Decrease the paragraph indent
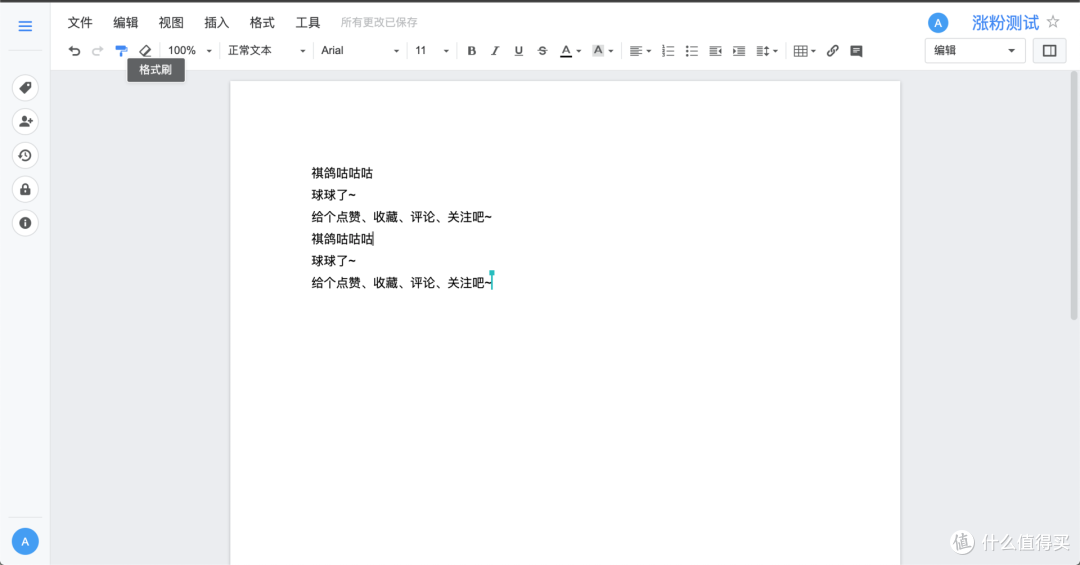Screen dimensions: 1080x565 715,51
